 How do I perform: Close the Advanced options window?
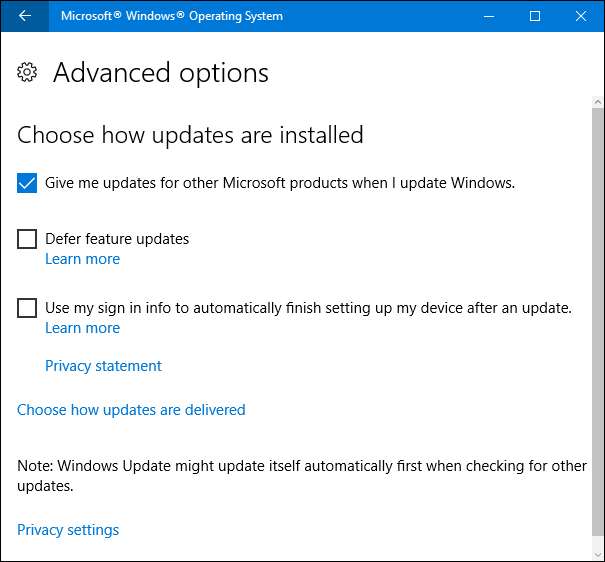581,16
